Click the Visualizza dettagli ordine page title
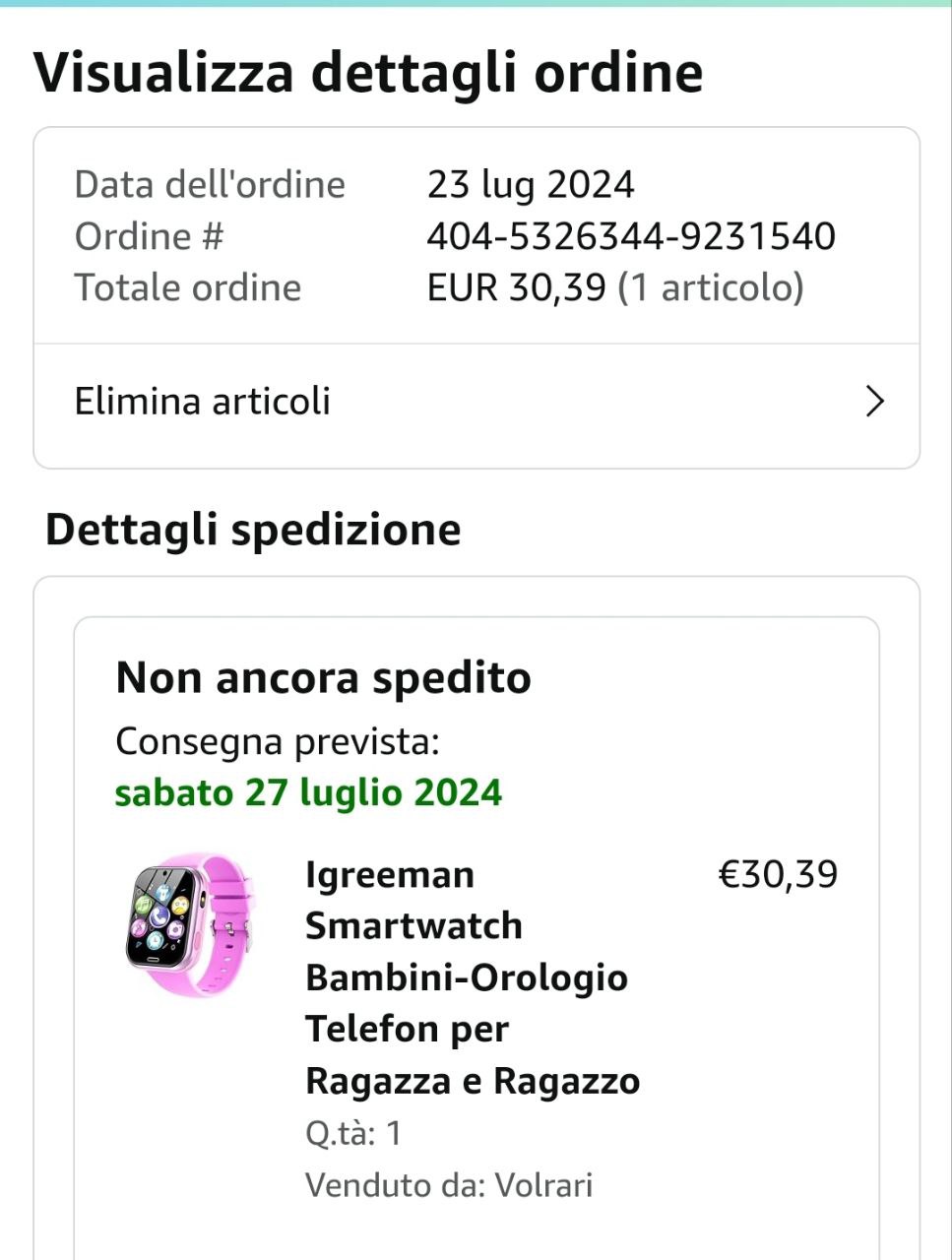Image resolution: width=952 pixels, height=1260 pixels. pos(368,73)
